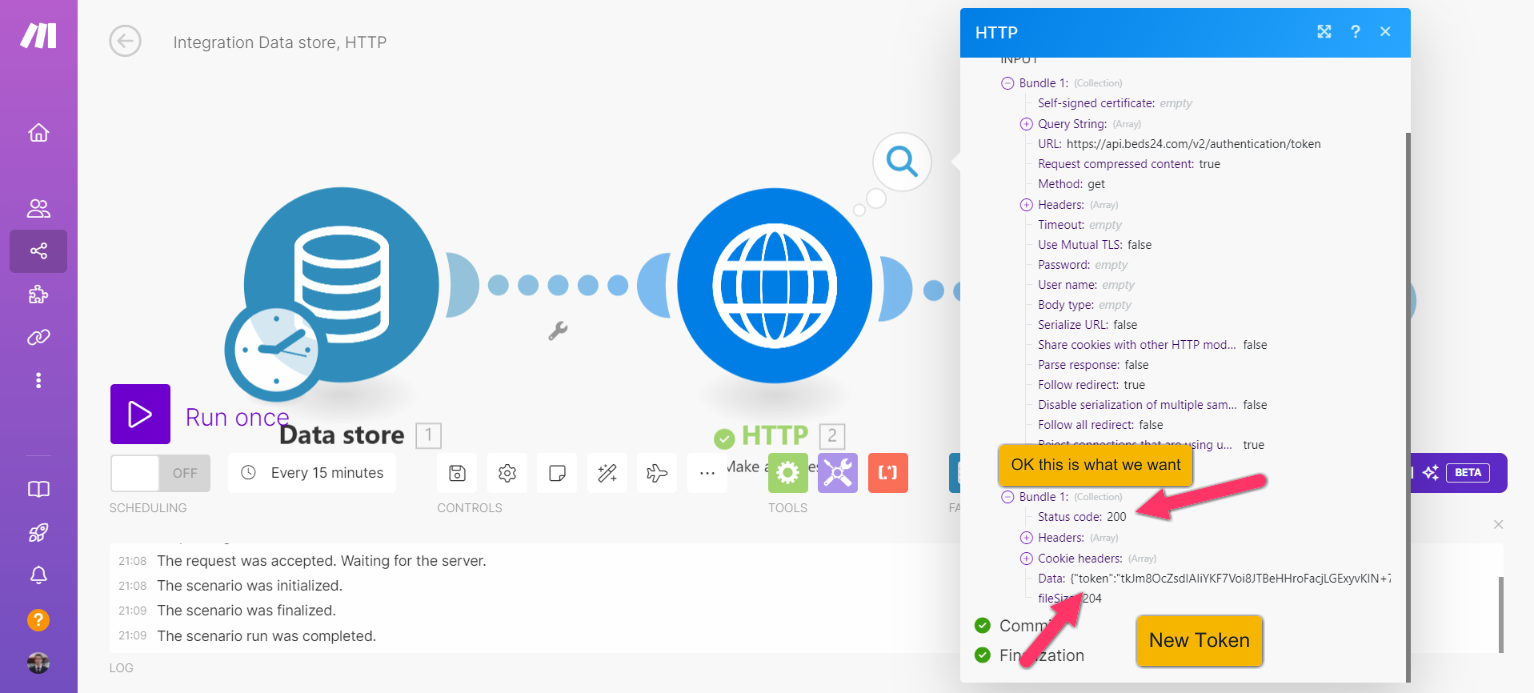Open the Every 15 minutes schedule
Viewport: 1534px width, 693px height.
tap(312, 473)
